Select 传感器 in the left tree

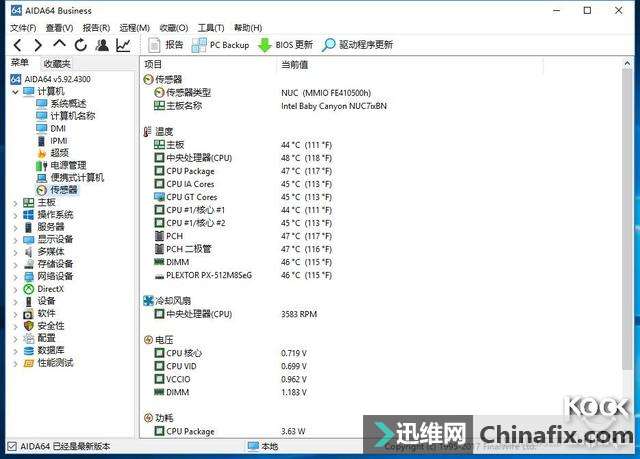pos(57,190)
